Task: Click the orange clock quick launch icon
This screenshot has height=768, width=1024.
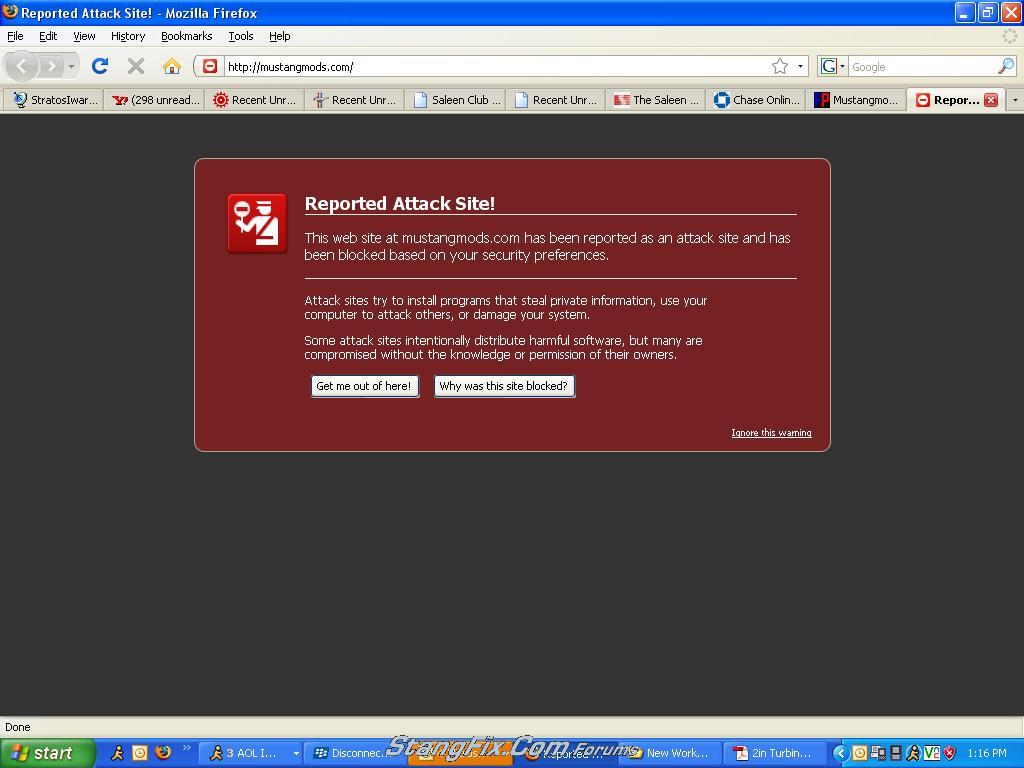Action: (x=140, y=753)
